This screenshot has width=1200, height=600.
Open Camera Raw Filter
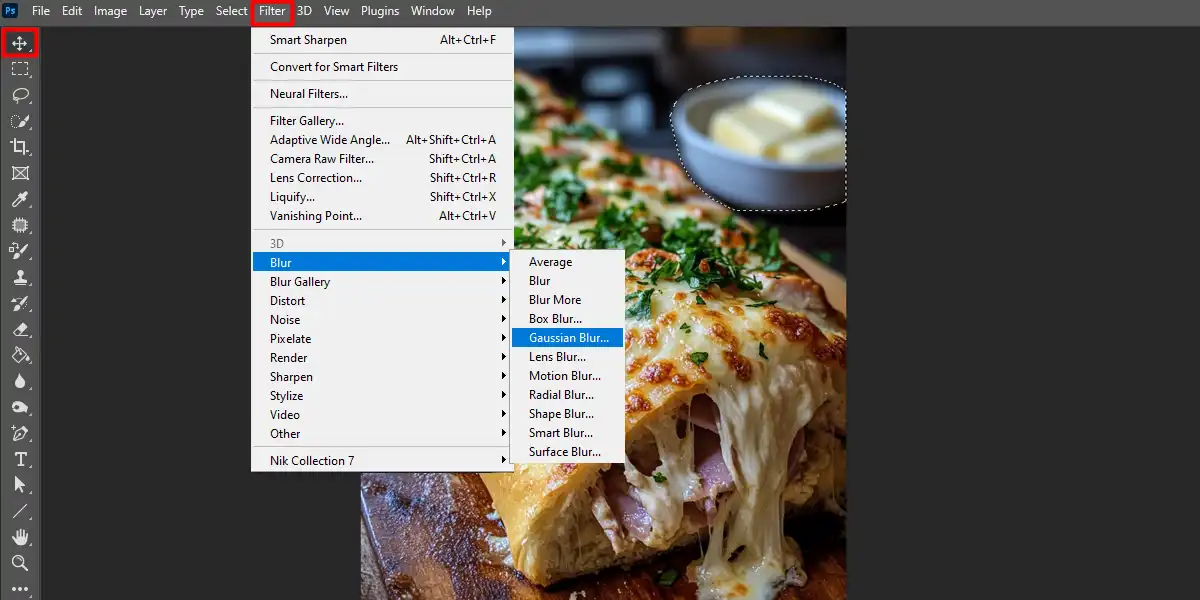(382, 159)
